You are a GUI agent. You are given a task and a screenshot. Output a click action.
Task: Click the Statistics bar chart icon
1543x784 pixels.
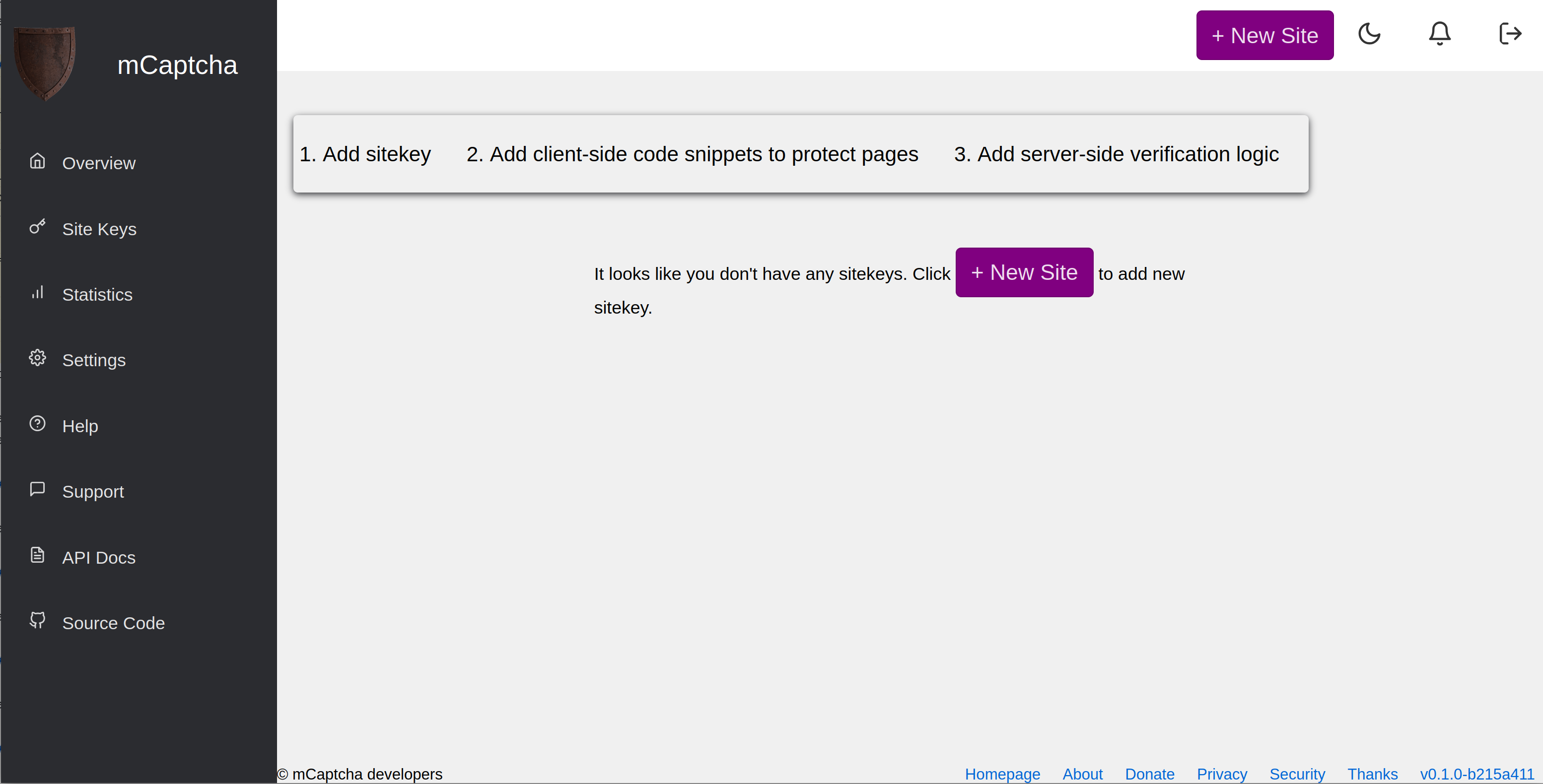coord(37,293)
